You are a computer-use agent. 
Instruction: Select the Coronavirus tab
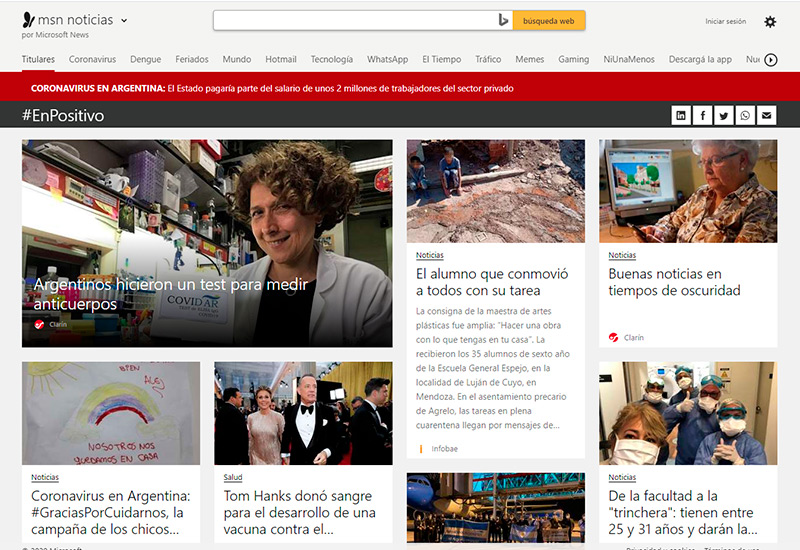(92, 60)
